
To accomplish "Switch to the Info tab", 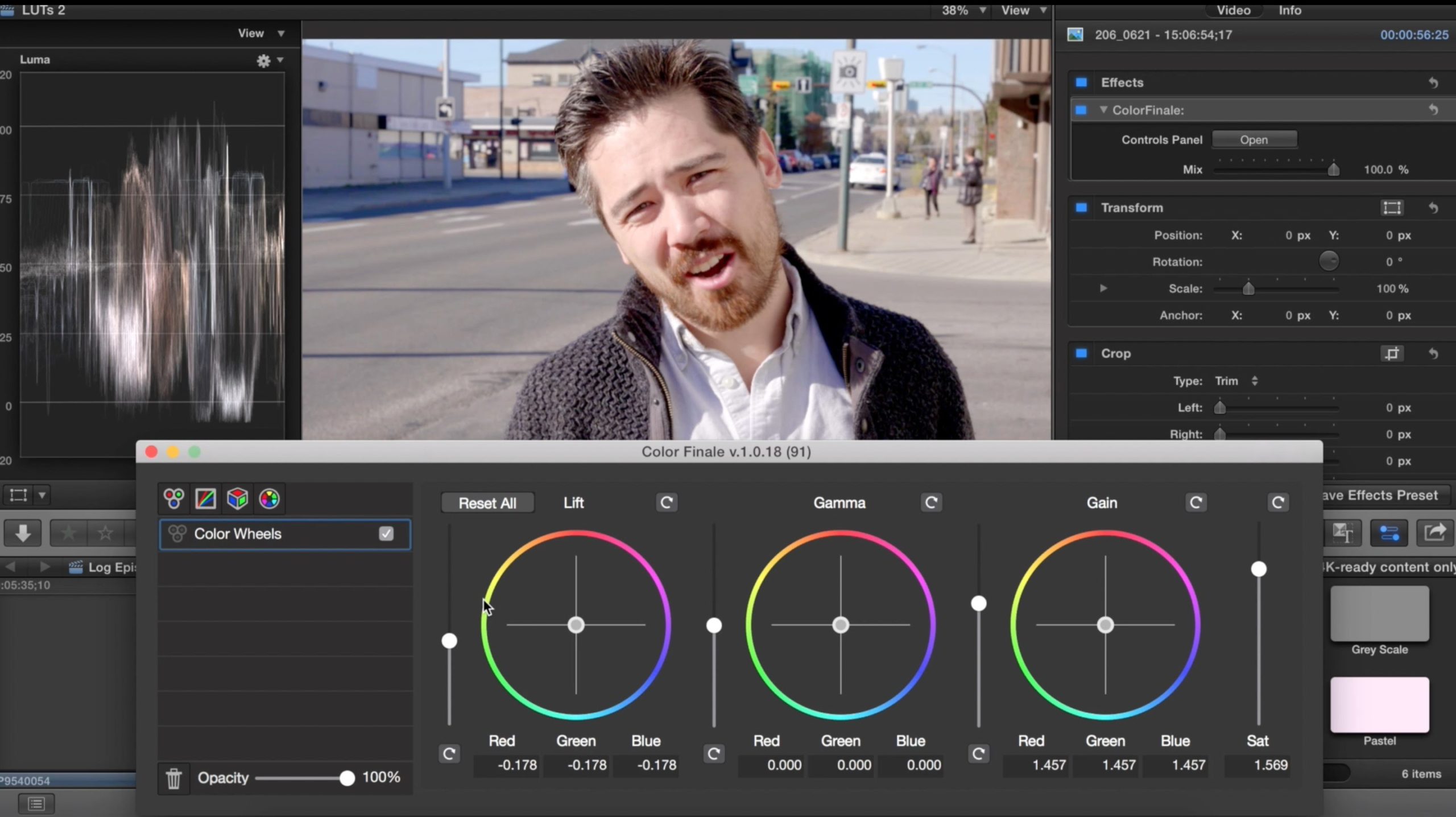I will (x=1289, y=10).
